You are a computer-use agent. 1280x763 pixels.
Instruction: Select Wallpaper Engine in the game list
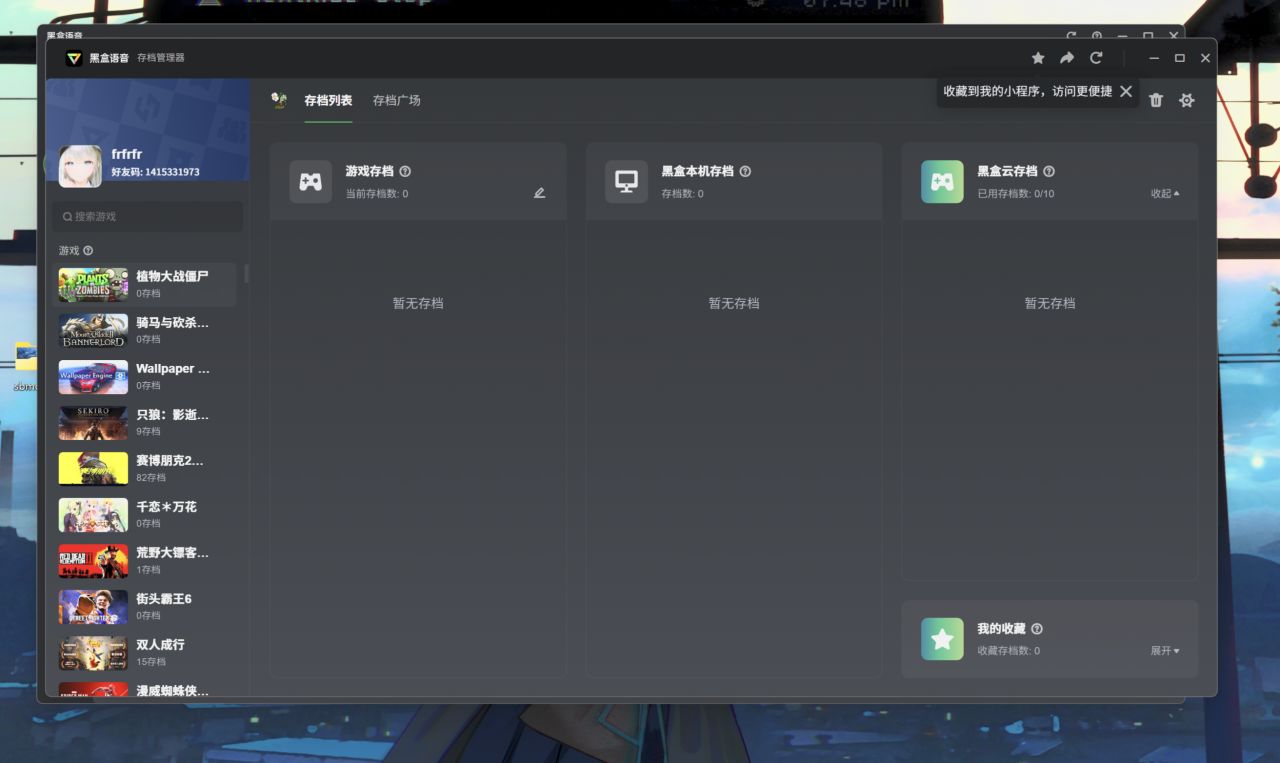145,376
